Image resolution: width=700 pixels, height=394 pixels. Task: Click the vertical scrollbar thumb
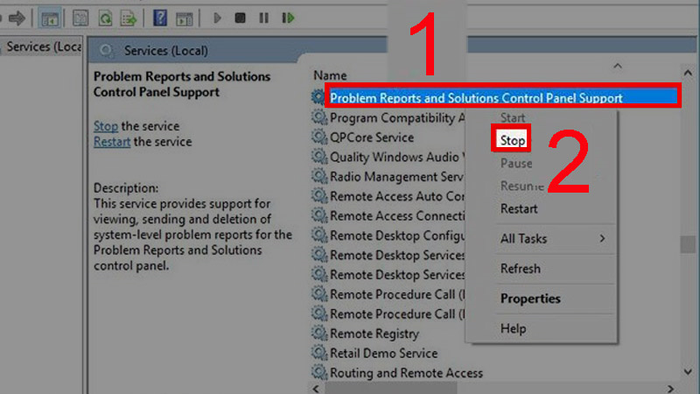point(688,244)
